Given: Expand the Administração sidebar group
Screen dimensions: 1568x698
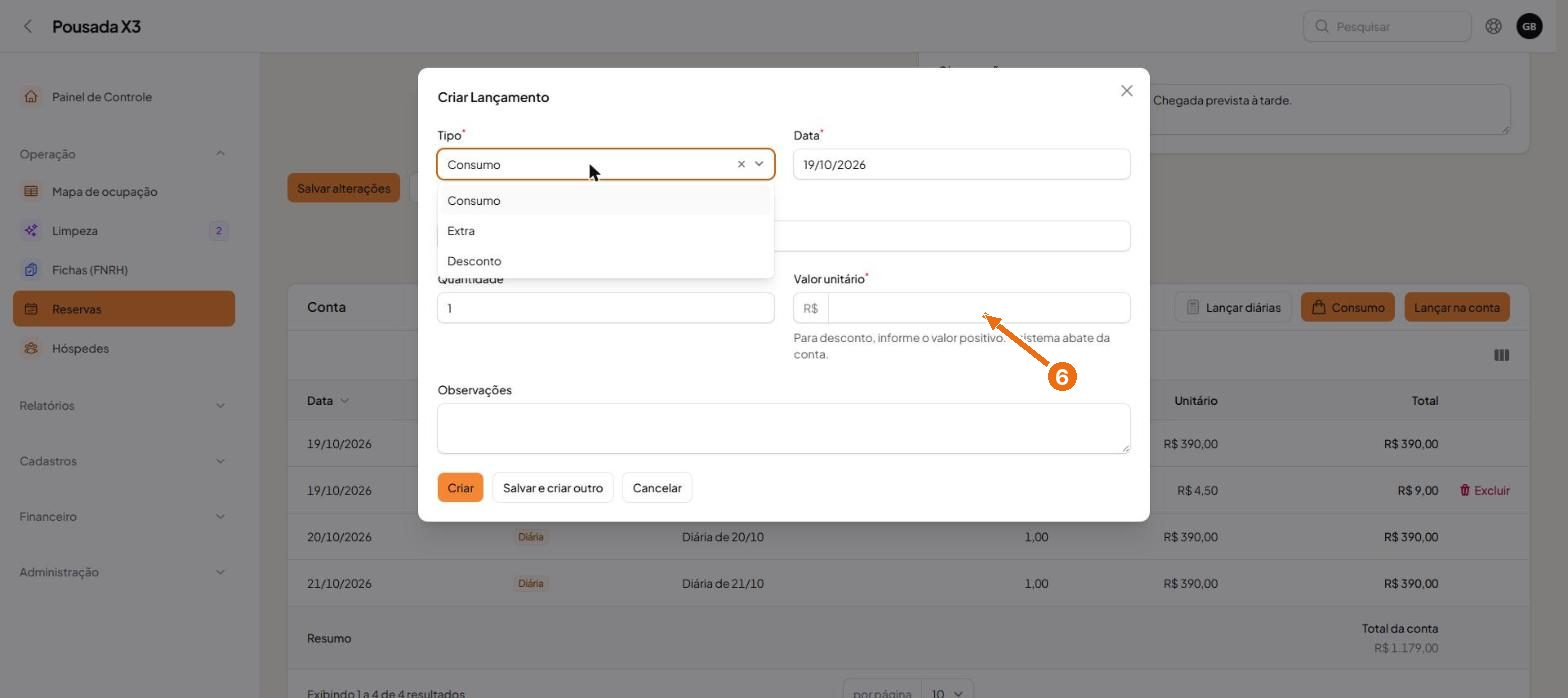Looking at the screenshot, I should click(220, 572).
